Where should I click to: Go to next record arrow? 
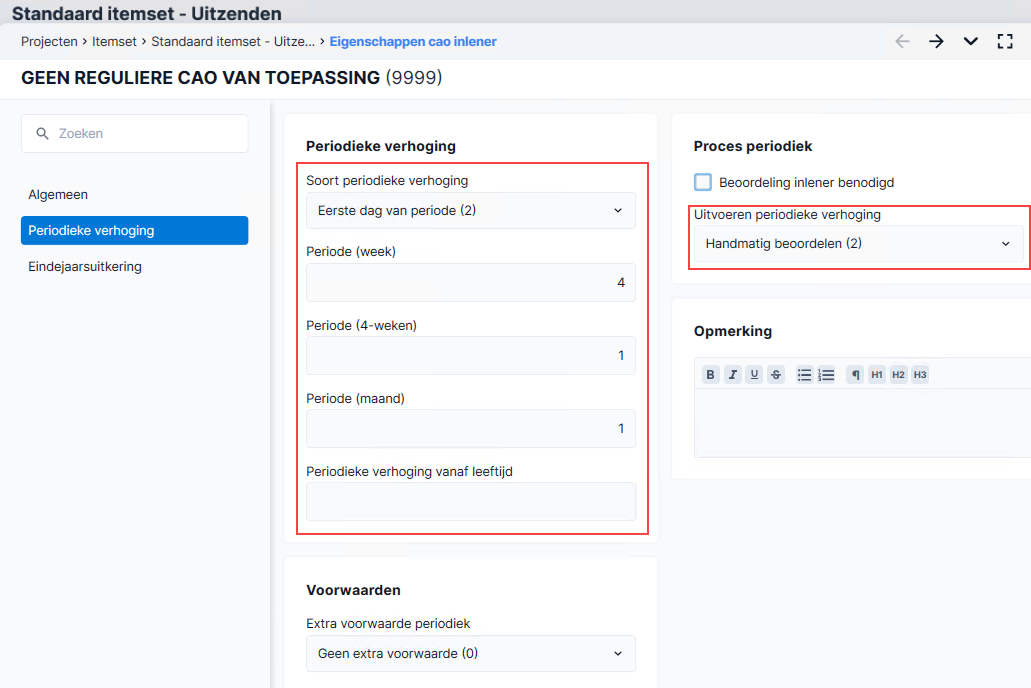tap(936, 41)
